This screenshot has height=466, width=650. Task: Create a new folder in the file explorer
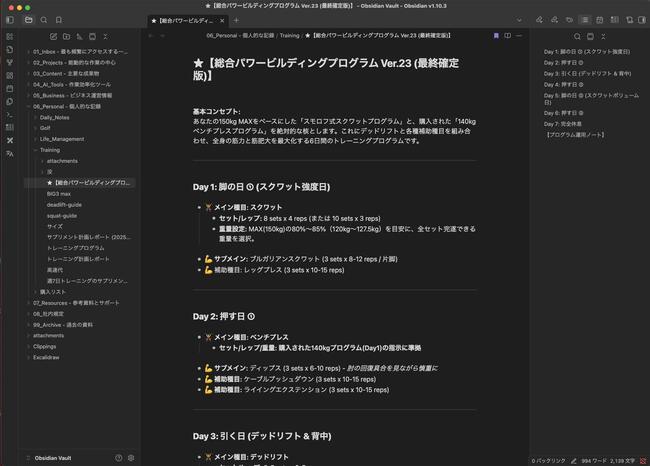[x=66, y=36]
